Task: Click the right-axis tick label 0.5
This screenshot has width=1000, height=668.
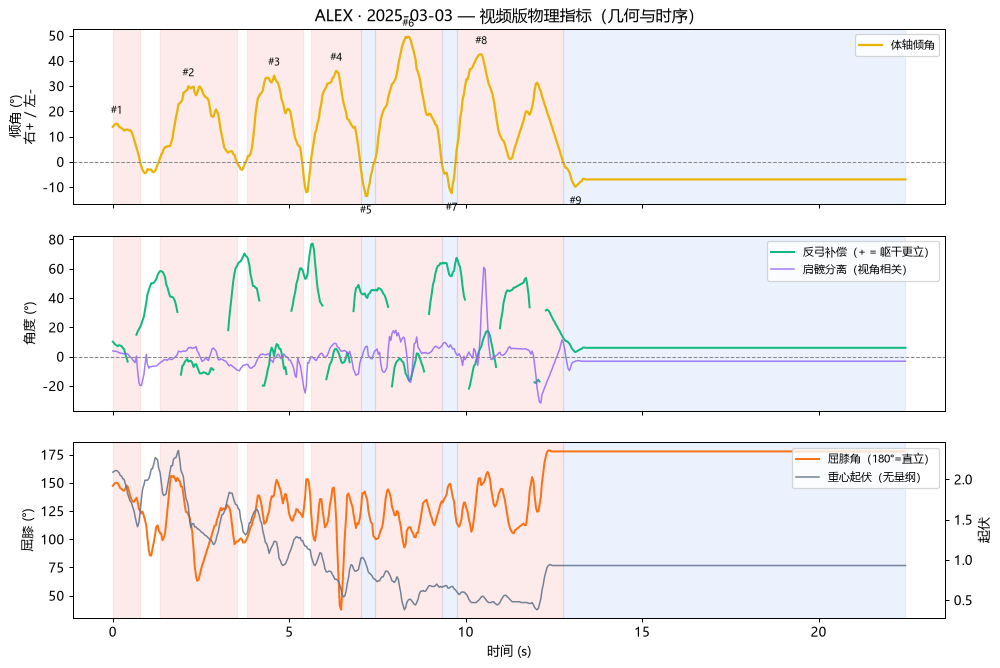Action: (963, 600)
